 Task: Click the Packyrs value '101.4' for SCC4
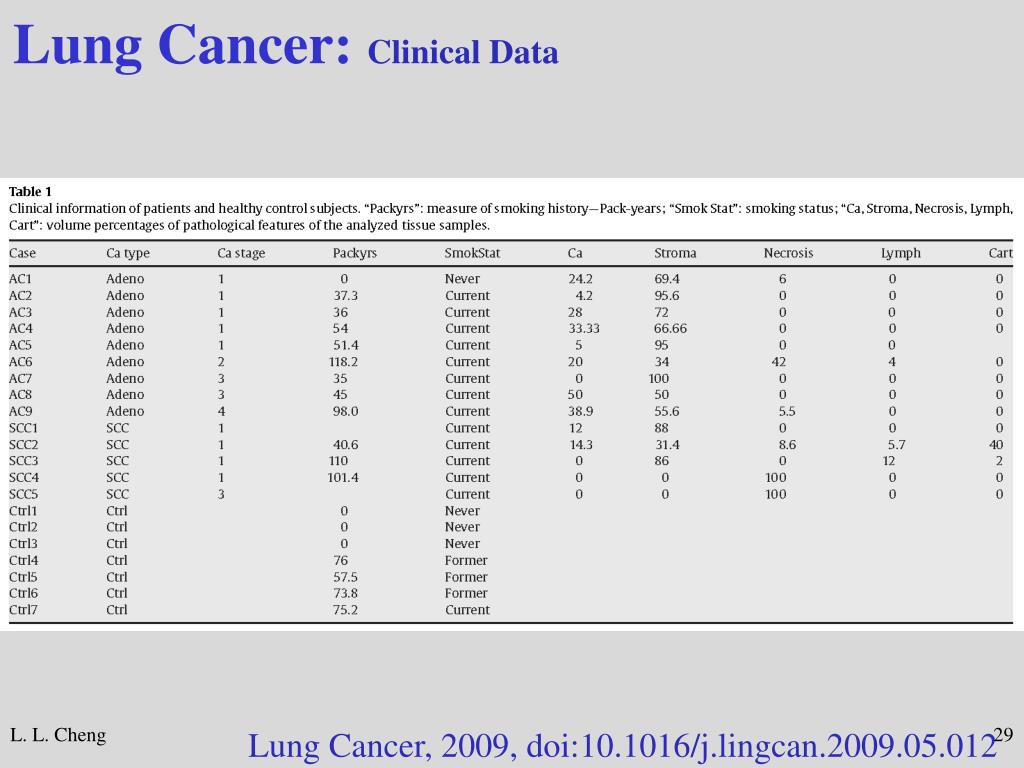pos(343,478)
